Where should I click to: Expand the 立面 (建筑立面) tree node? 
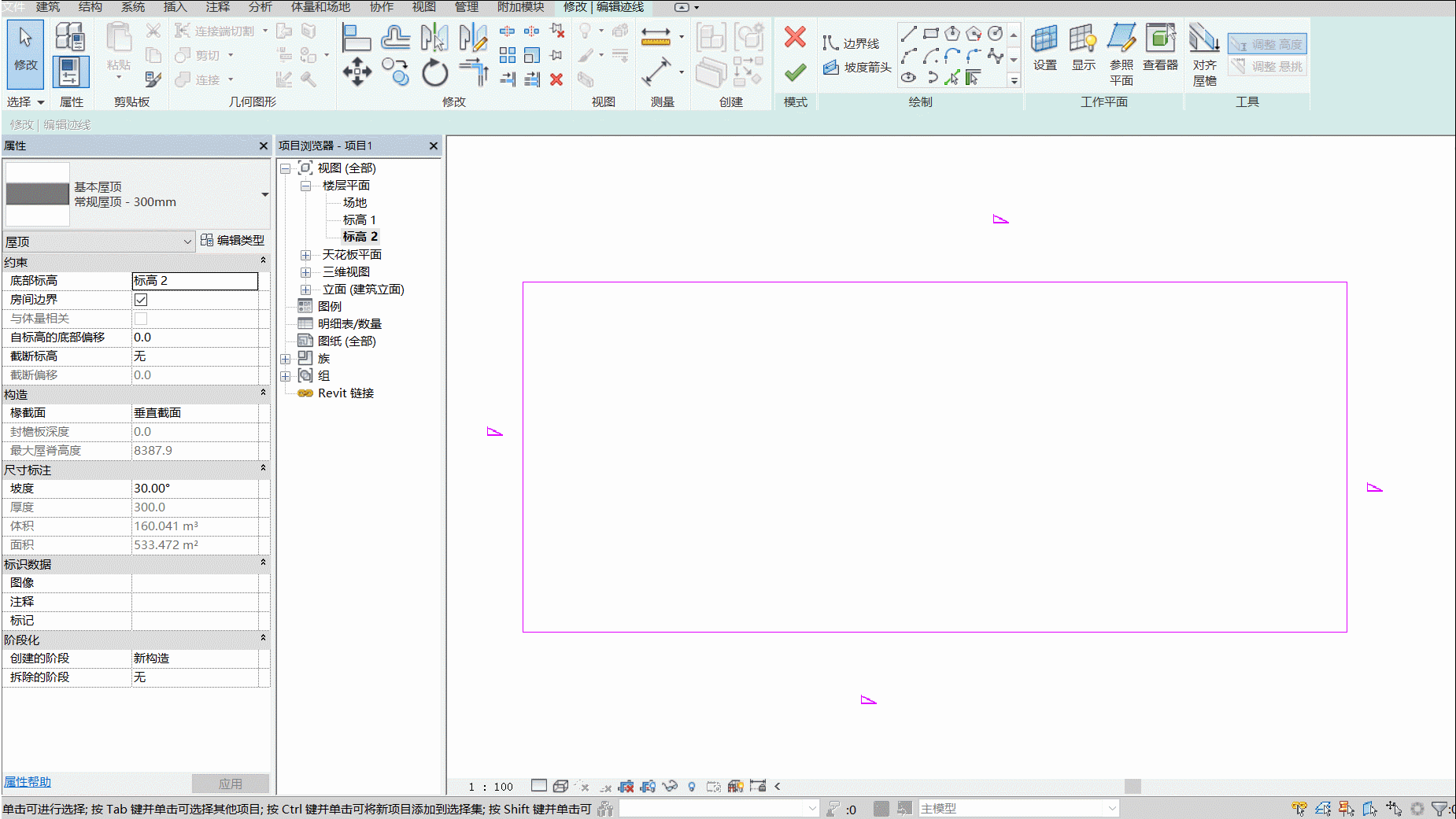(x=306, y=290)
